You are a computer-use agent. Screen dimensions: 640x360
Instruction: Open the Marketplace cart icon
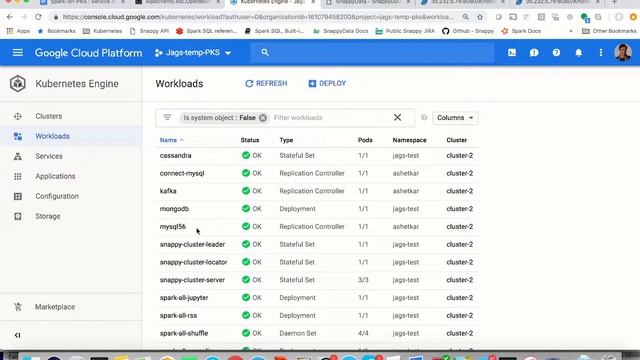[x=18, y=307]
